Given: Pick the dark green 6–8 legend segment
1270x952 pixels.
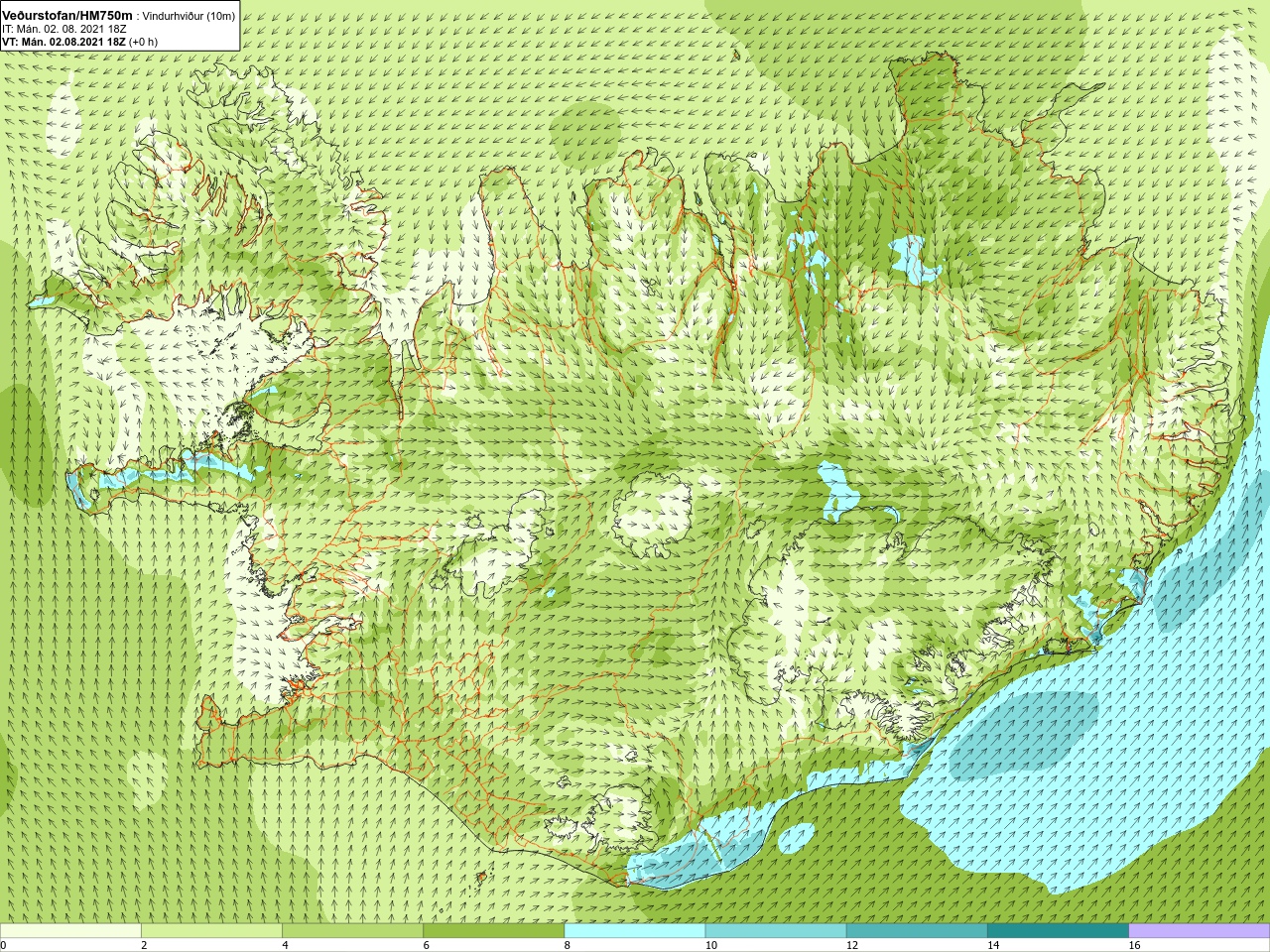Looking at the screenshot, I should (493, 931).
